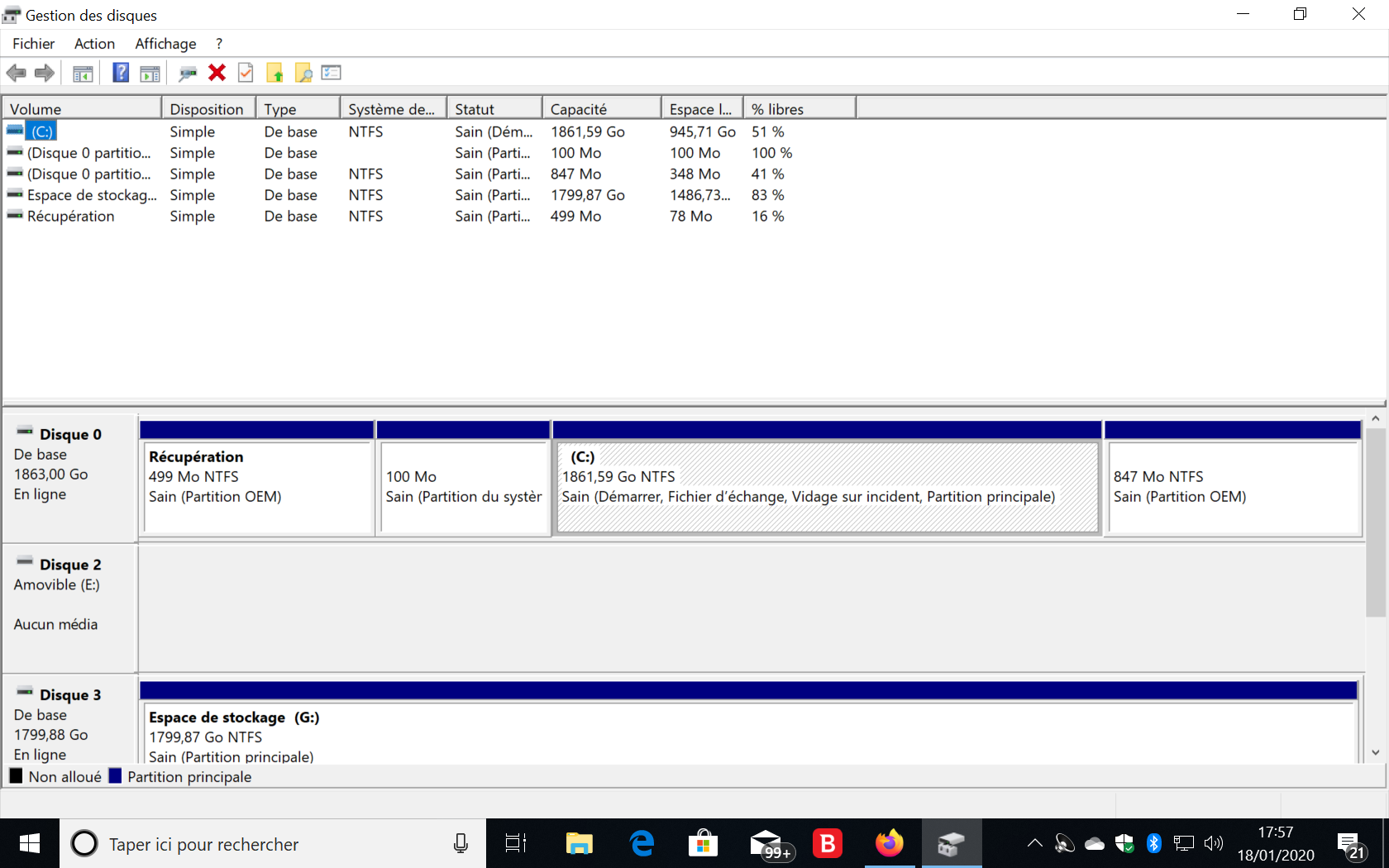Screen dimensions: 1389x868
Task: Click the disk pane vertical scrollbar thumb
Action: tap(1376, 522)
